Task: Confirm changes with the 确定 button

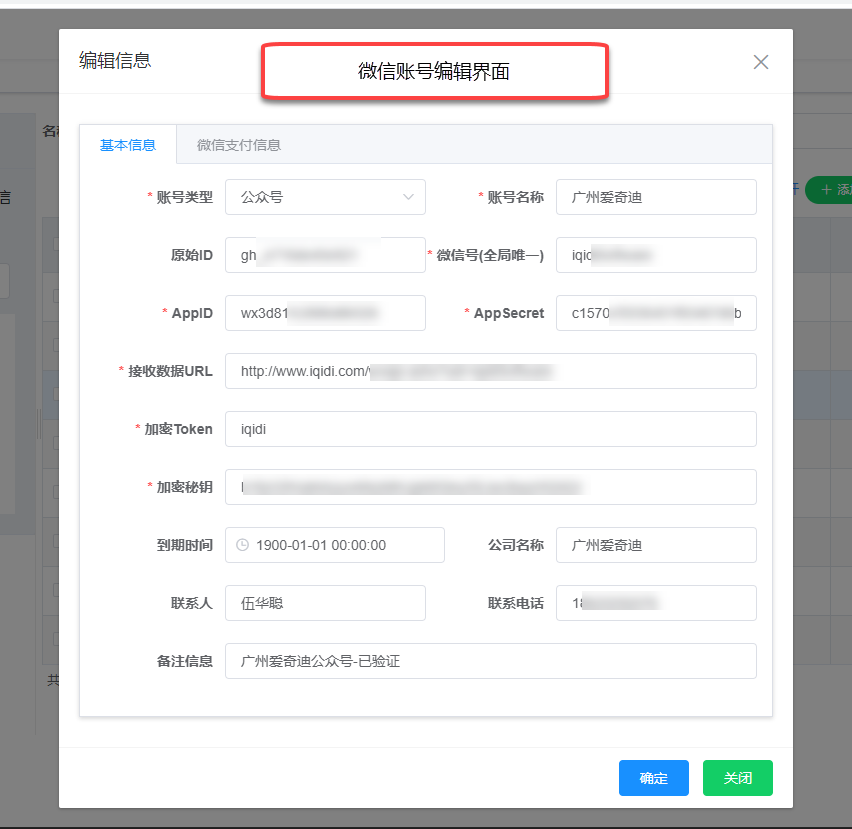Action: (x=654, y=778)
